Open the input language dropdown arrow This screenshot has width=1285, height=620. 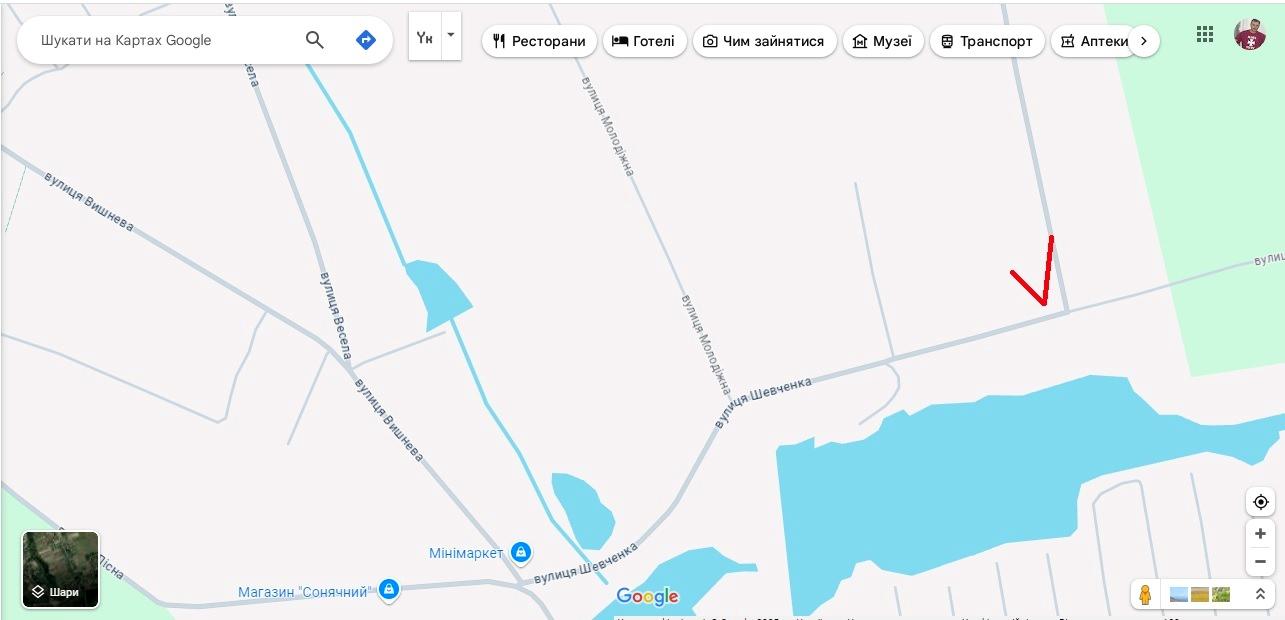(451, 36)
